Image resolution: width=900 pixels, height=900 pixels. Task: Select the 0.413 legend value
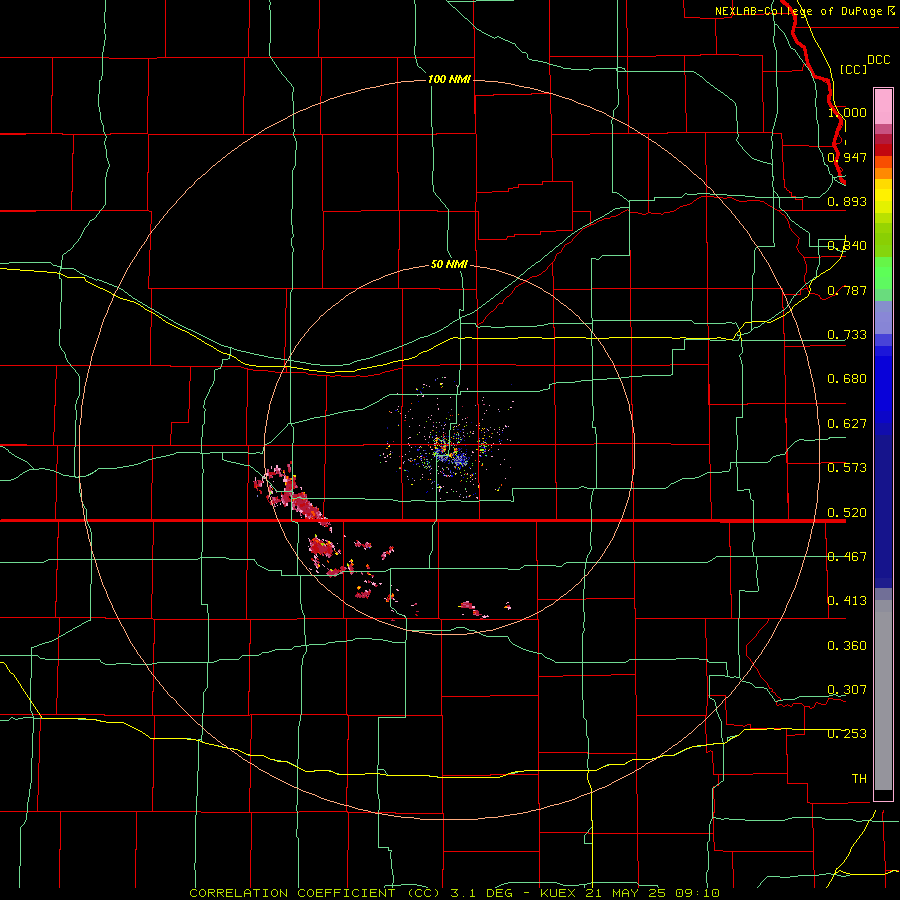click(847, 601)
